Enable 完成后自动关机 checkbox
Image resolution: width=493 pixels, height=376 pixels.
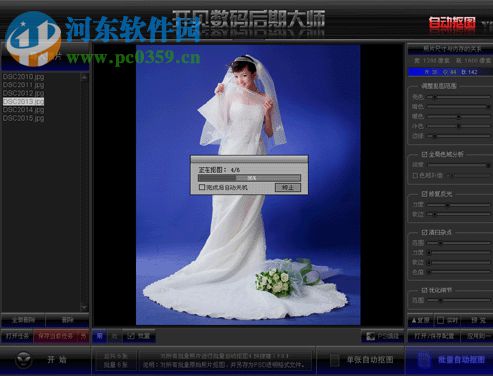(202, 187)
